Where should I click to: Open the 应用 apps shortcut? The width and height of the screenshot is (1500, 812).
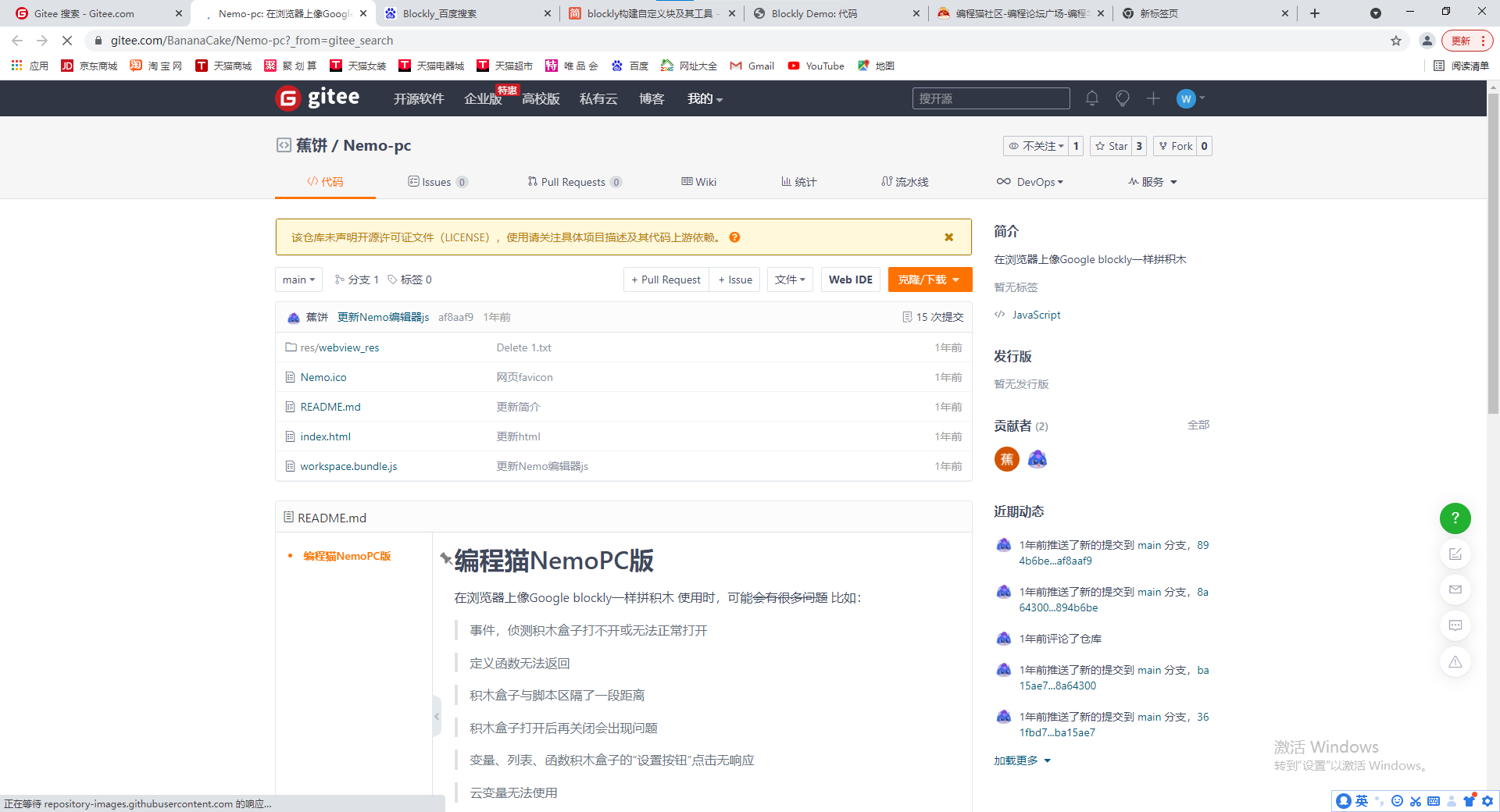coord(30,66)
